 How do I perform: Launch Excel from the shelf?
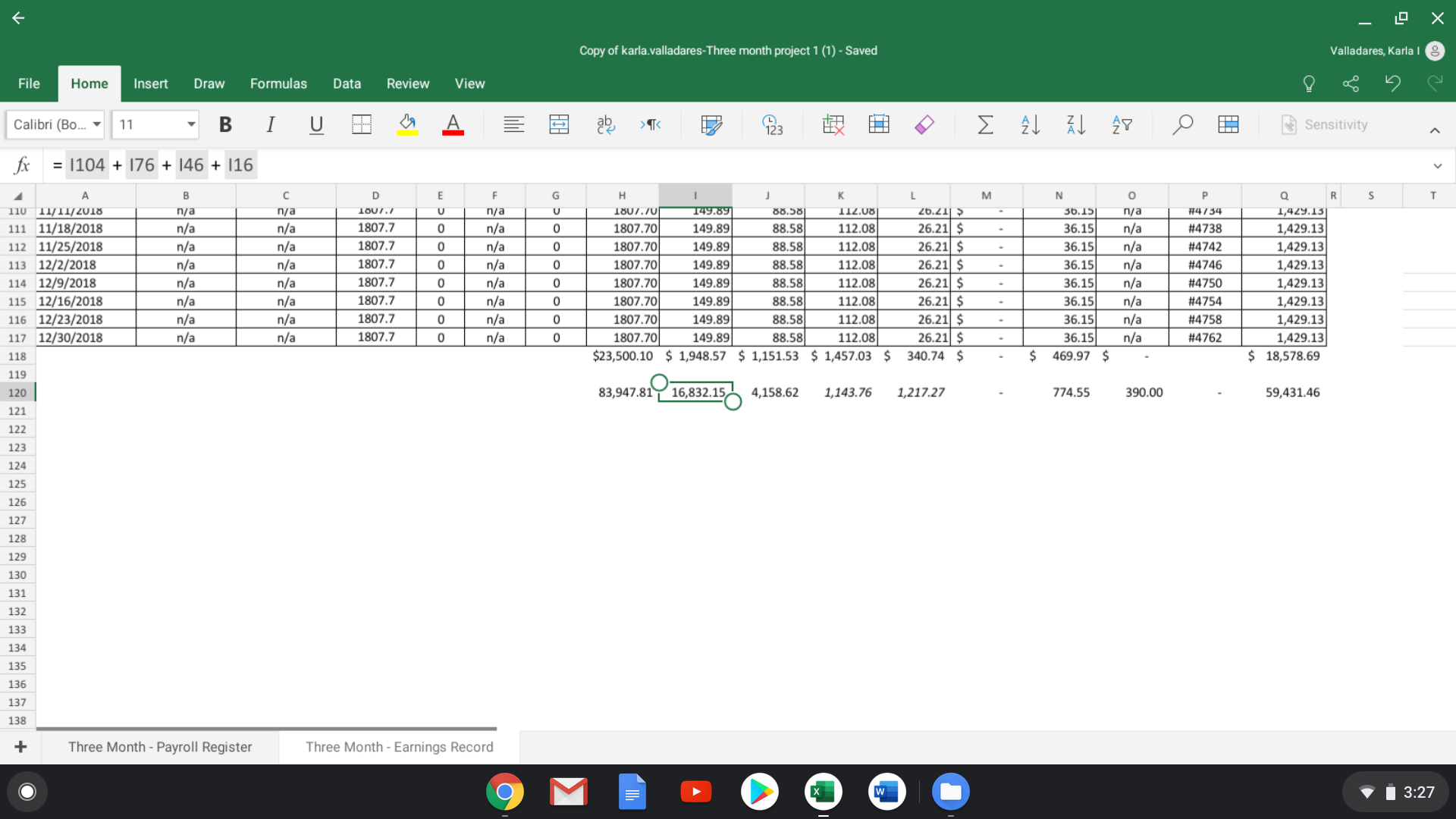[x=824, y=792]
